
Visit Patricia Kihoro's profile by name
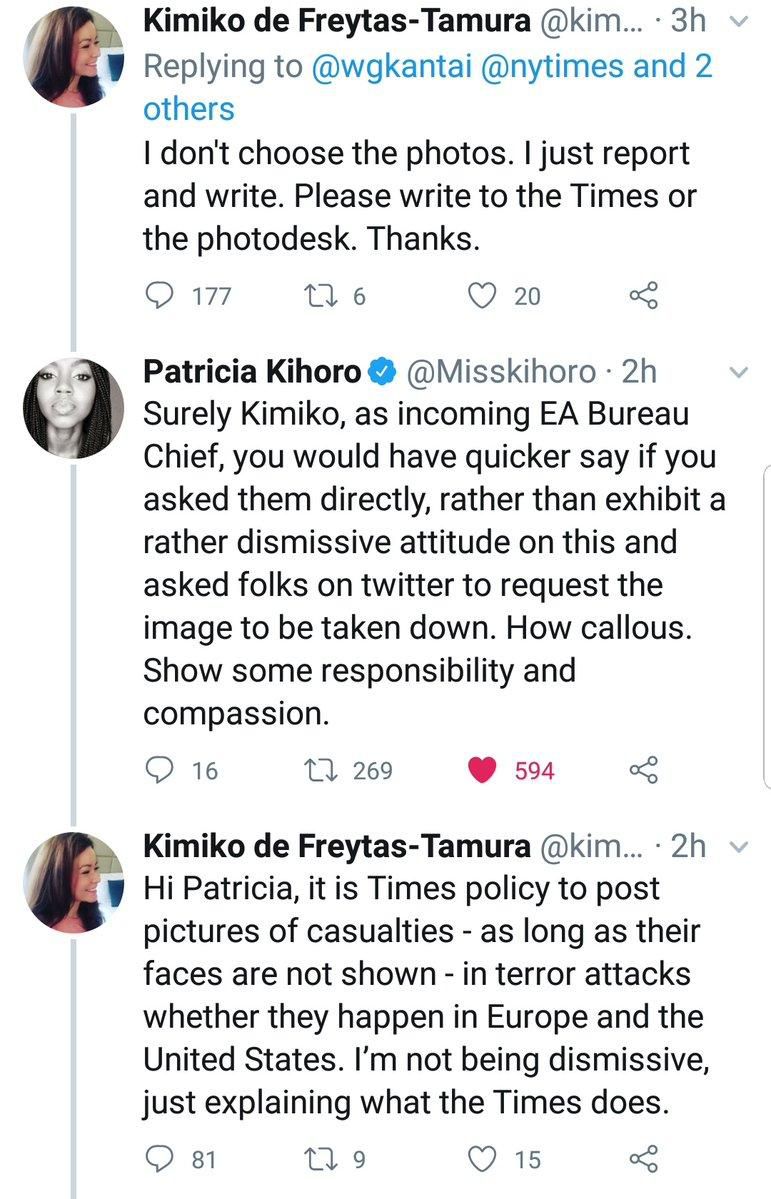(x=252, y=372)
